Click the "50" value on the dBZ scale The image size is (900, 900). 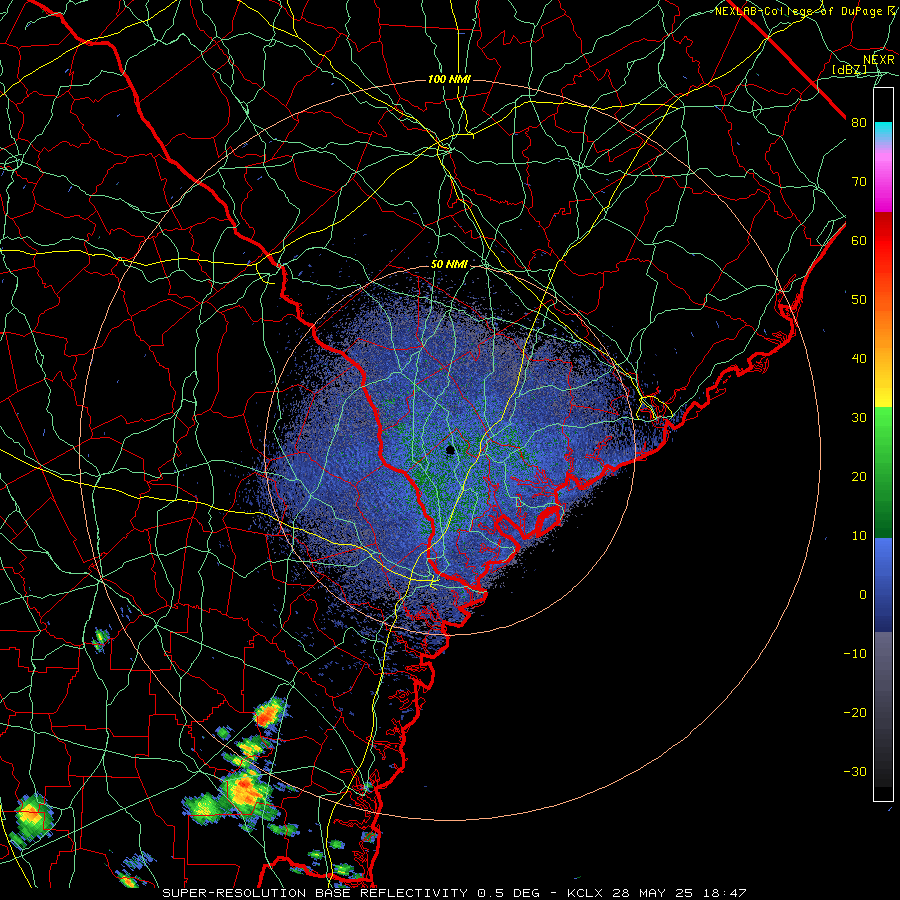tap(859, 300)
